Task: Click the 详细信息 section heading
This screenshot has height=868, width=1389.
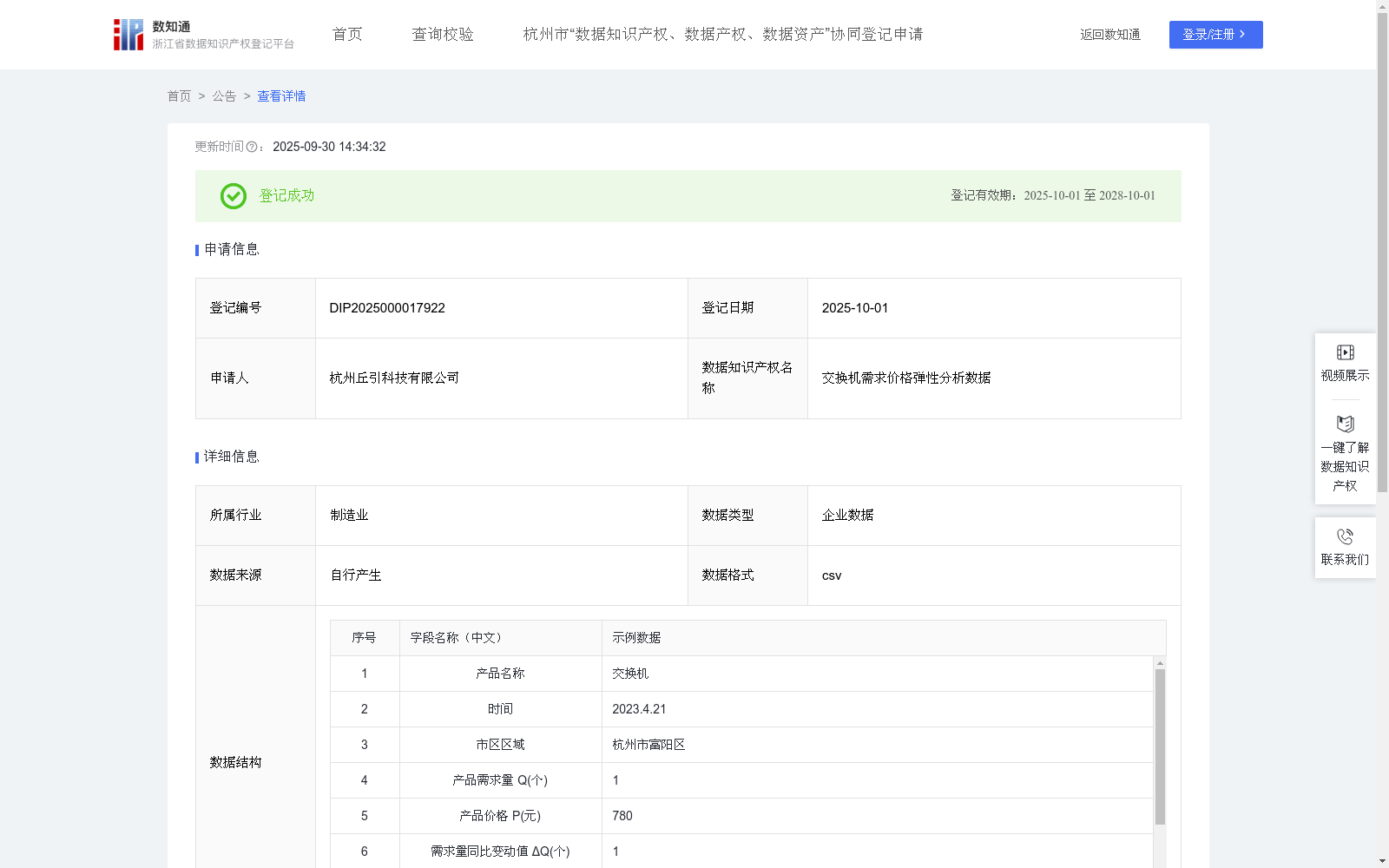Action: pyautogui.click(x=232, y=457)
